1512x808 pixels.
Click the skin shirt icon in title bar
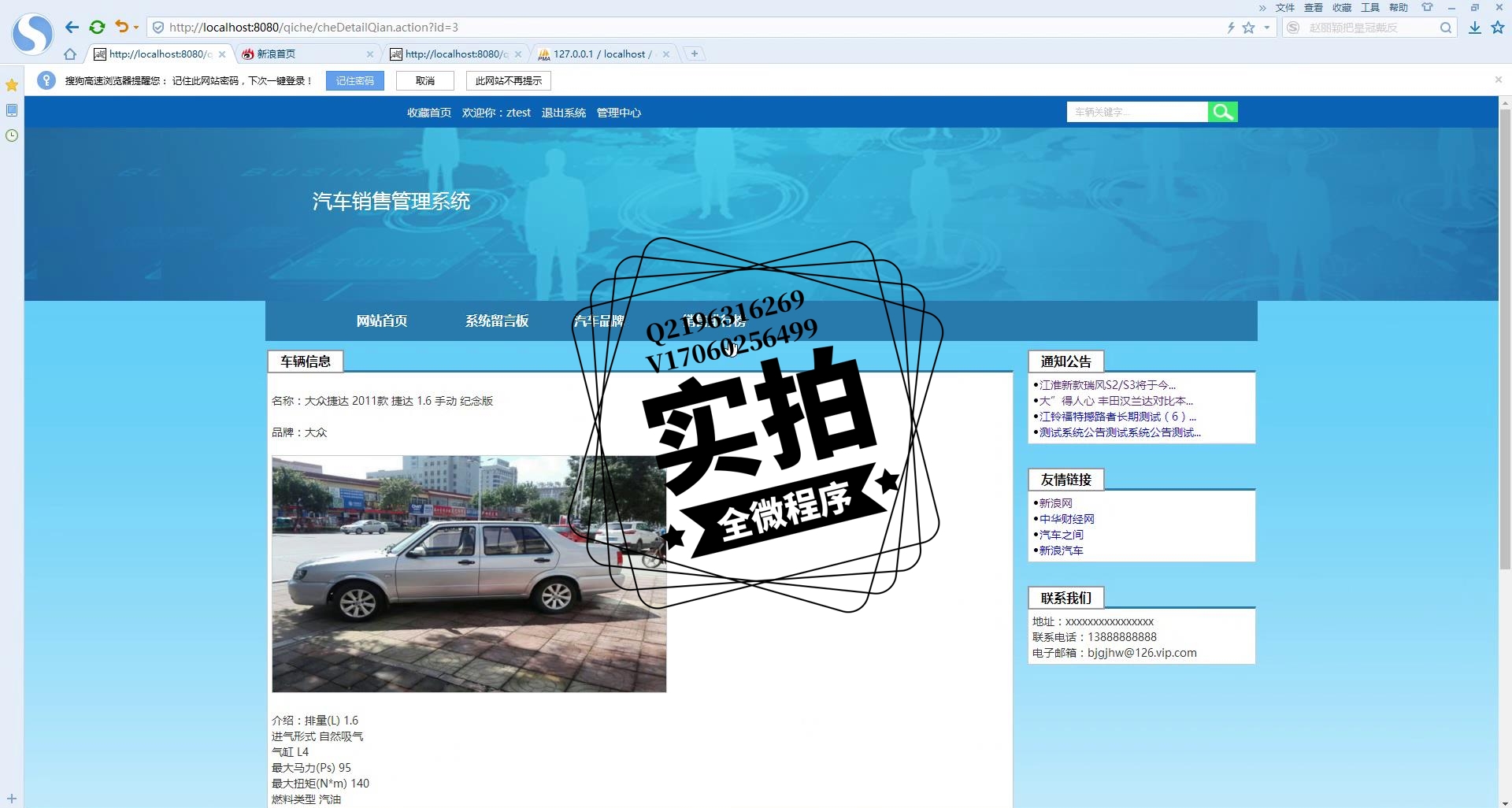pos(1427,7)
